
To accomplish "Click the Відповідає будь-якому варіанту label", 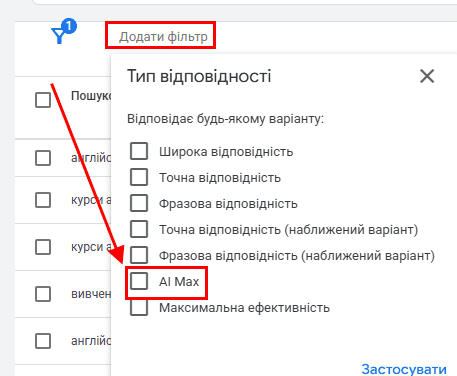I will [x=225, y=119].
